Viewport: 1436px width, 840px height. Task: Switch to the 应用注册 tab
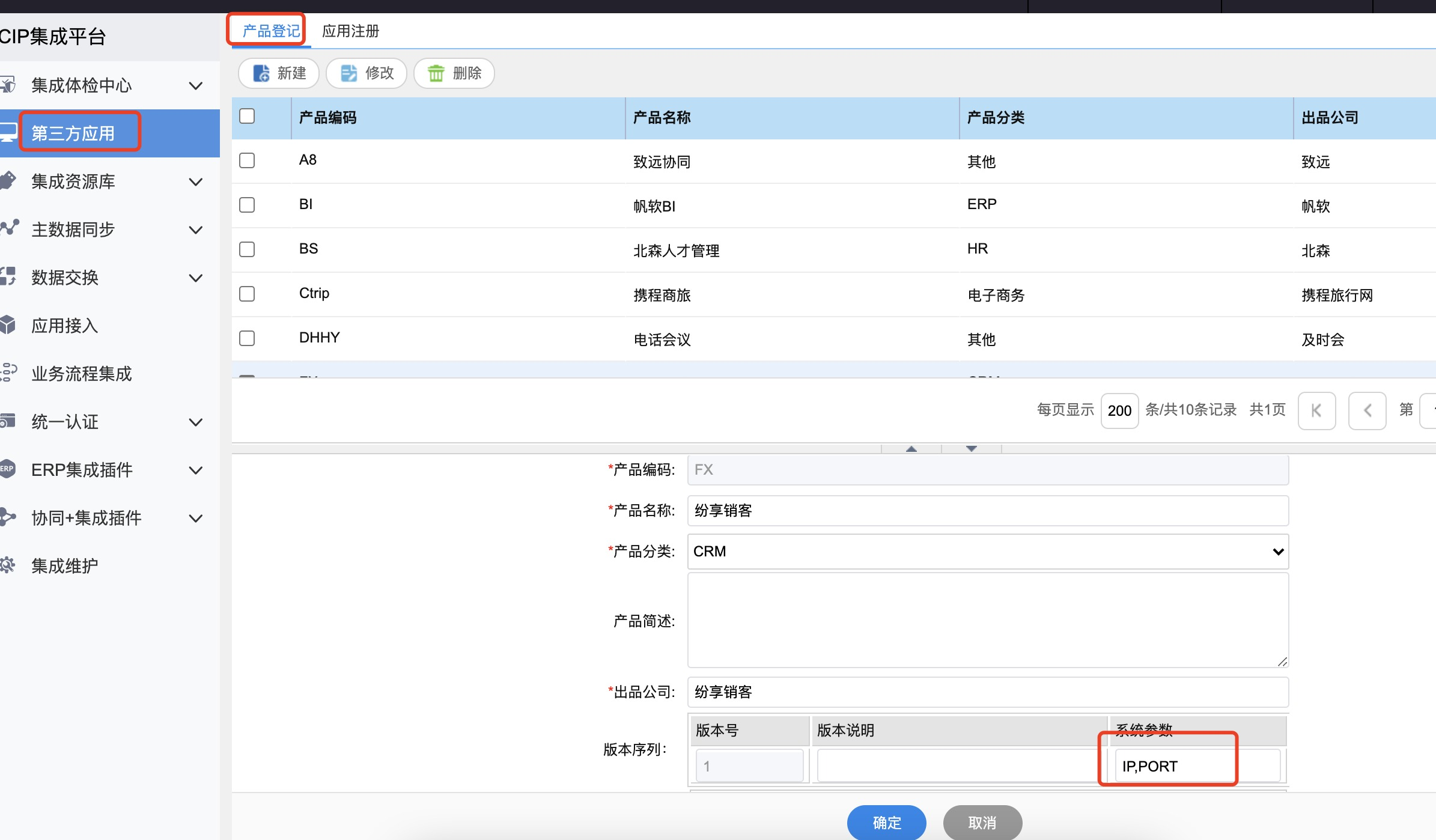pyautogui.click(x=351, y=31)
